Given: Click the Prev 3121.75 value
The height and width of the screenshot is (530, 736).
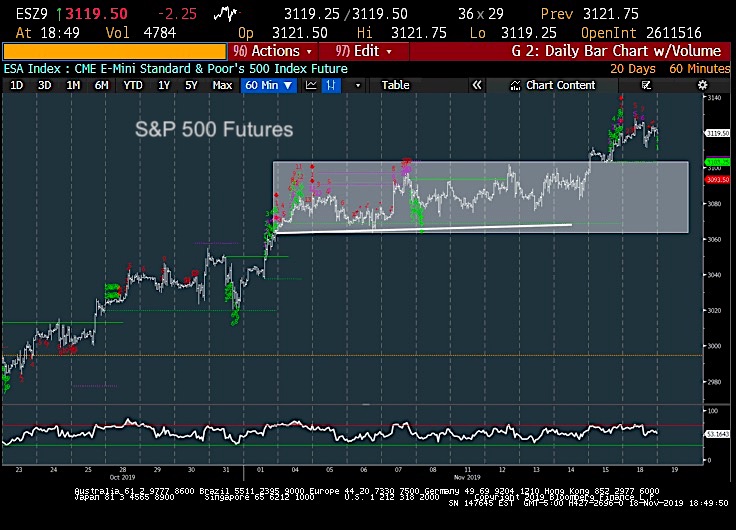Looking at the screenshot, I should 590,14.
